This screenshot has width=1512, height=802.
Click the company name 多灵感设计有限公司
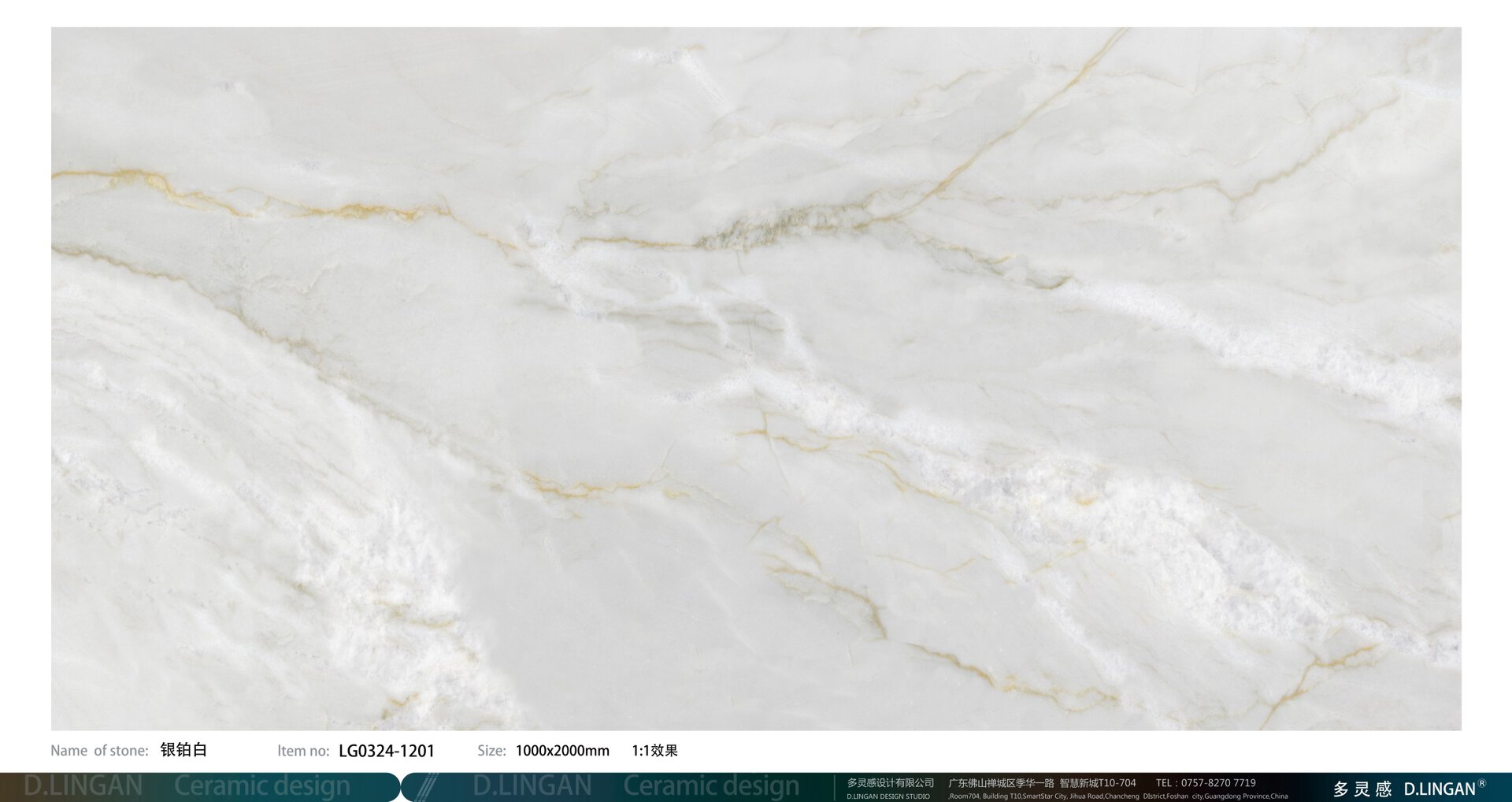pyautogui.click(x=890, y=782)
